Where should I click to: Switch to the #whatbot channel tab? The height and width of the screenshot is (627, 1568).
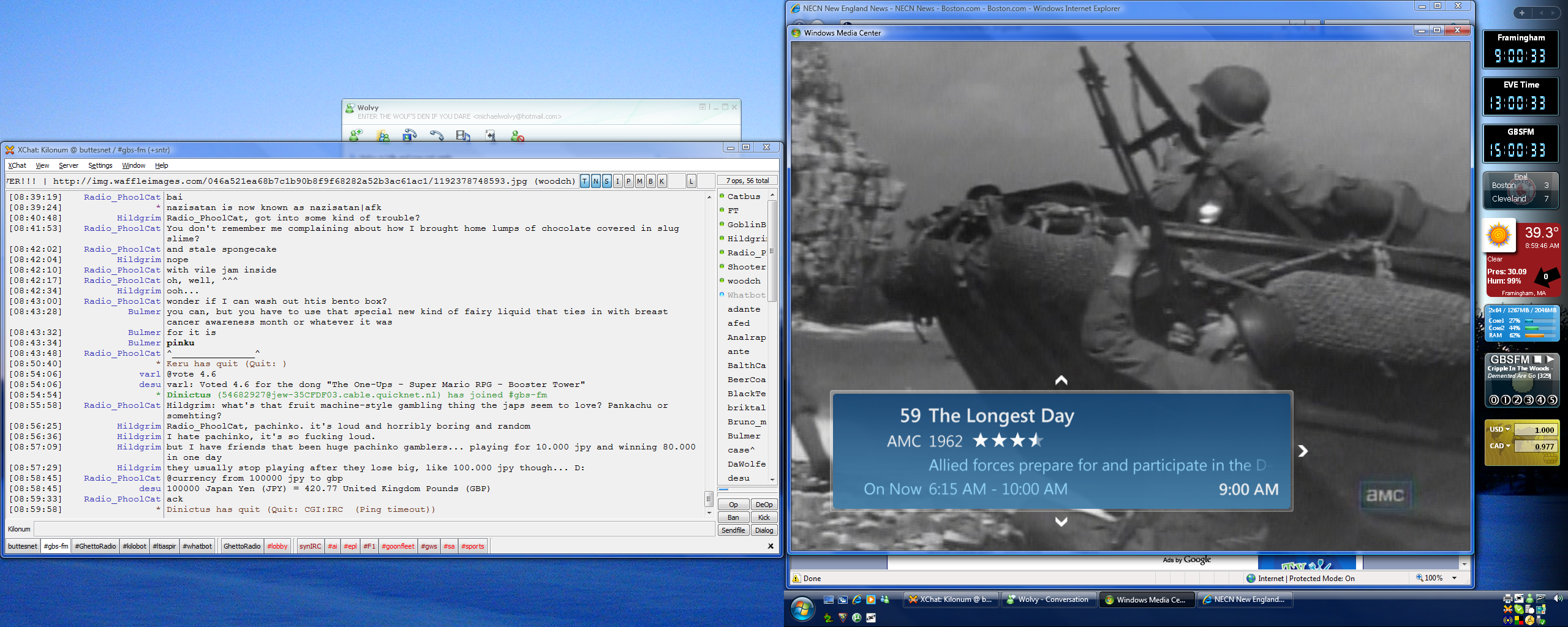click(x=197, y=546)
